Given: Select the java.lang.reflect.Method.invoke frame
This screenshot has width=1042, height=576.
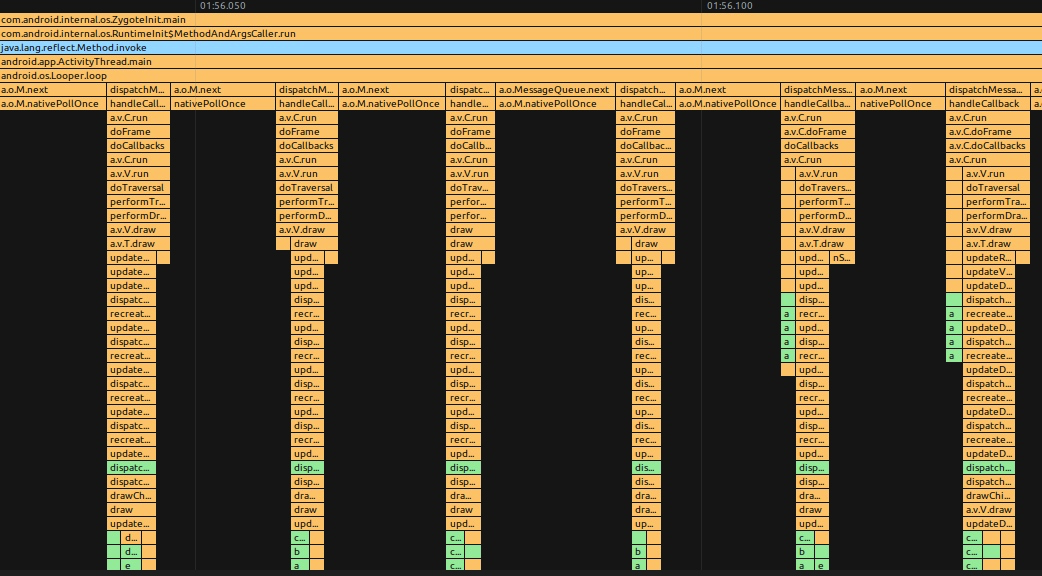Looking at the screenshot, I should coord(521,48).
